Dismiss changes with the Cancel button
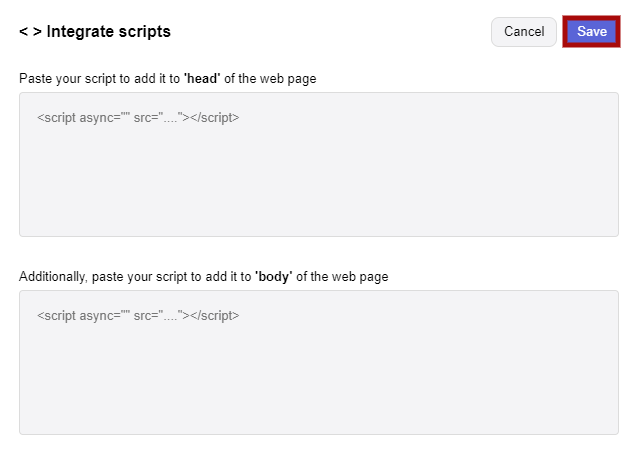Screen dimensions: 636x458 coord(524,32)
